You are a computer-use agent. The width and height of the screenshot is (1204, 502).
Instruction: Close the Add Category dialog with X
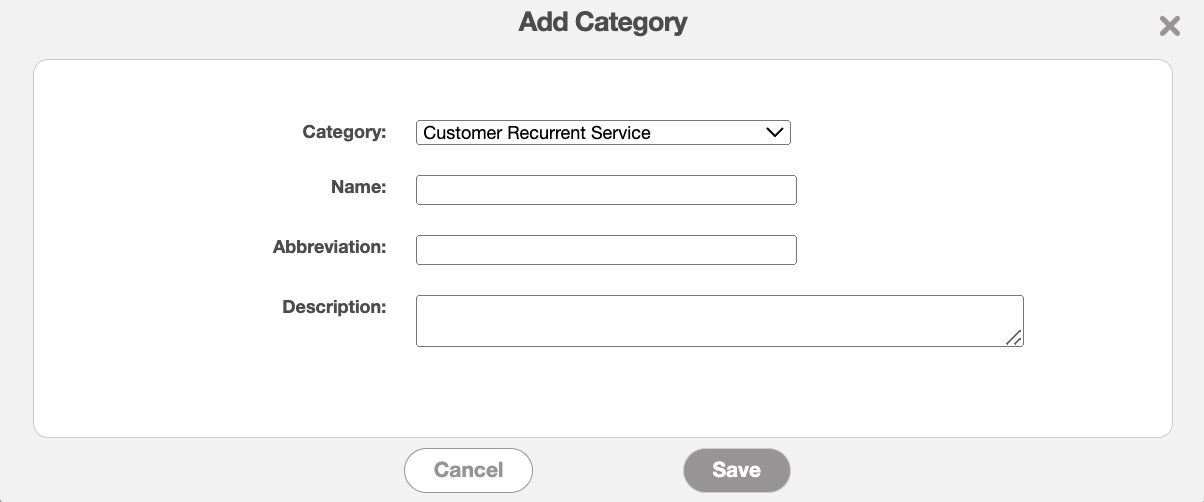click(1169, 27)
